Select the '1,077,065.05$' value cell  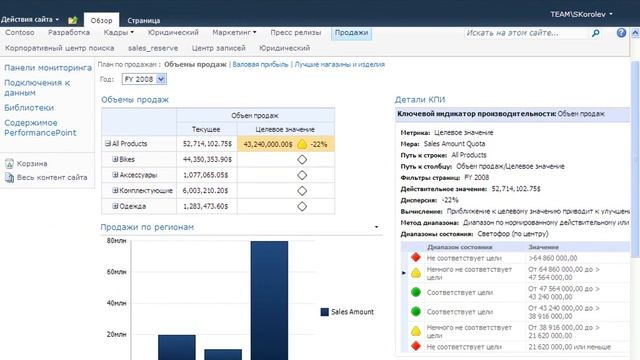coord(207,175)
